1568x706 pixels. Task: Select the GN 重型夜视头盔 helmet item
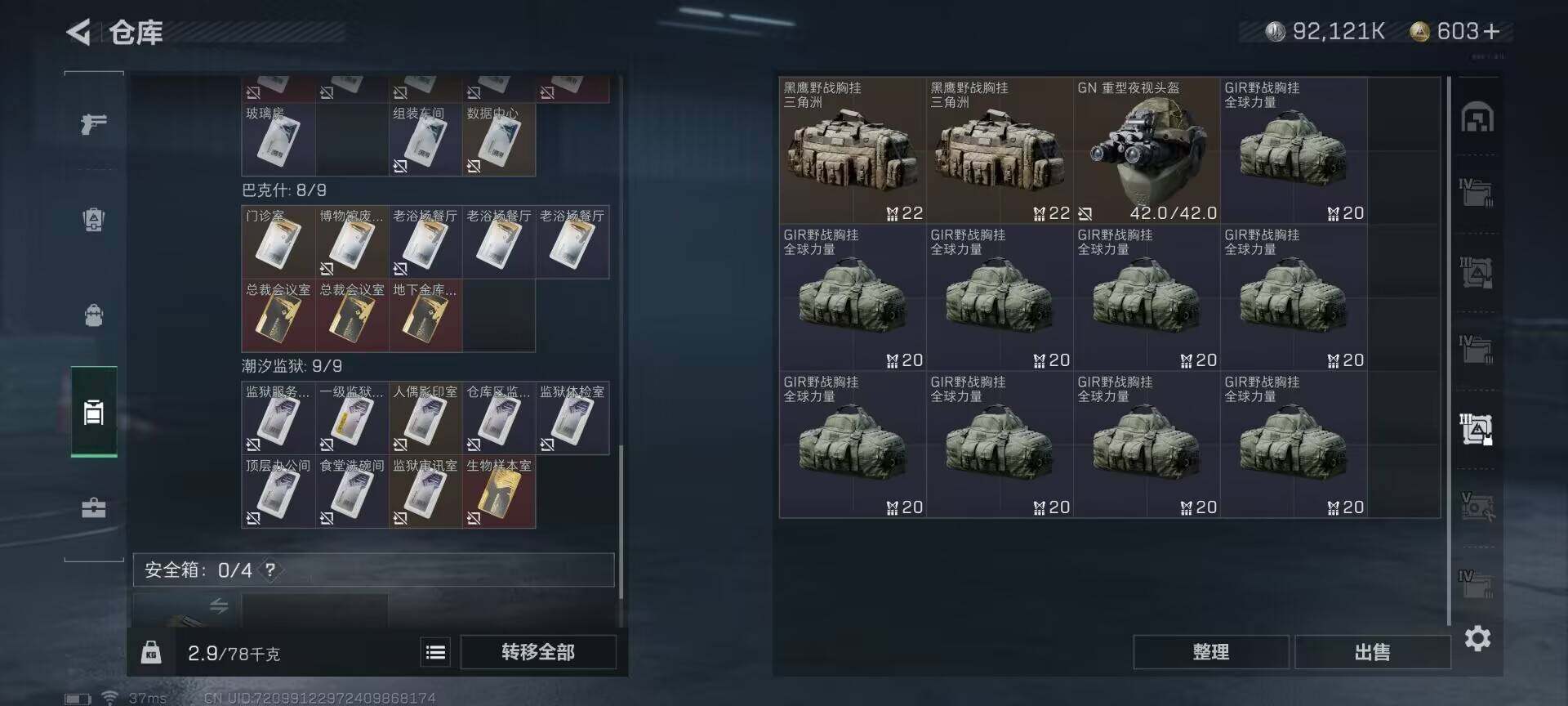point(1147,151)
